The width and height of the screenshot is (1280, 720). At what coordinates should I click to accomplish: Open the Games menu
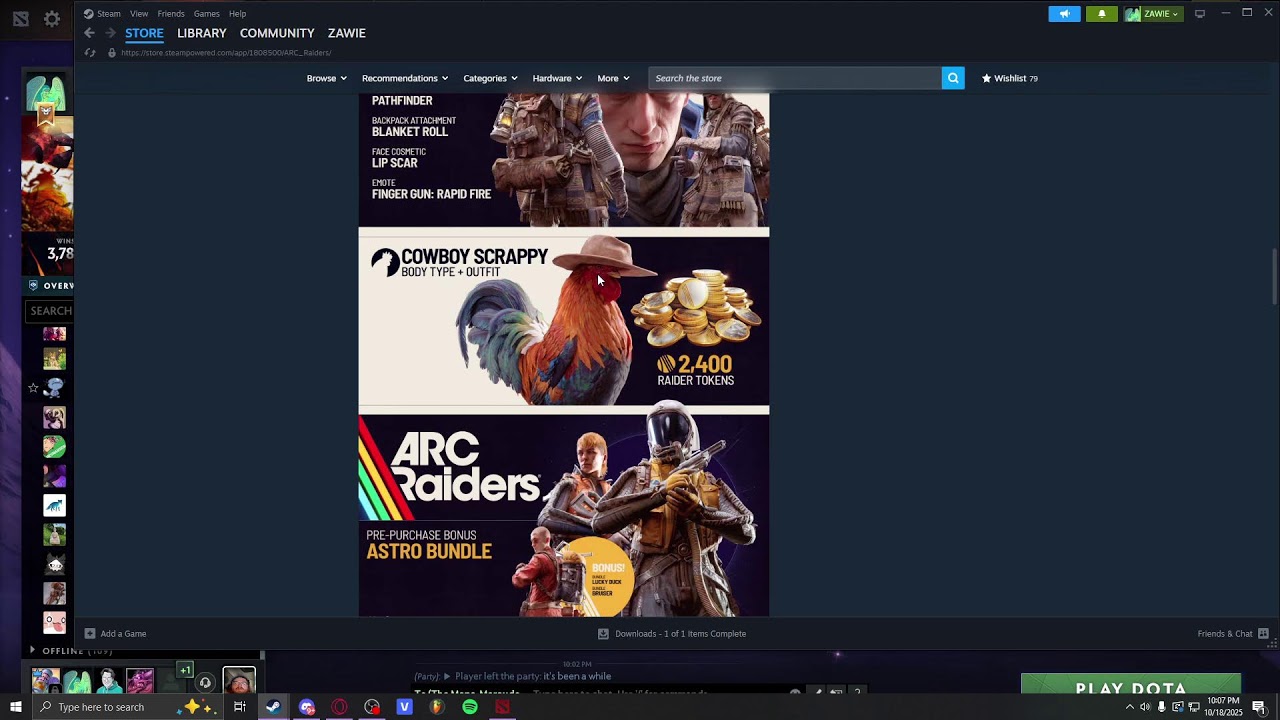point(207,14)
